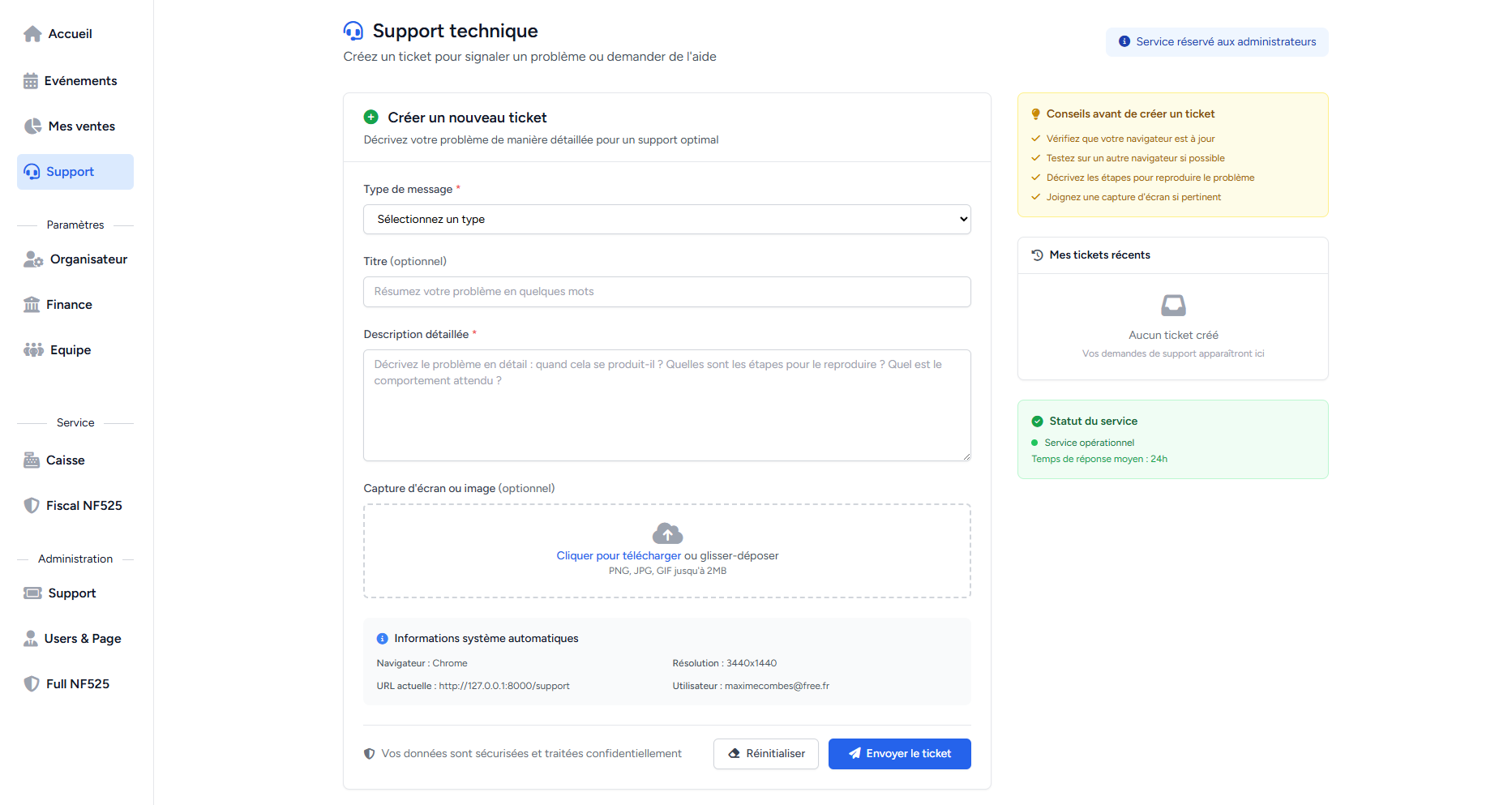
Task: Open Users & Page administration
Action: (x=75, y=639)
